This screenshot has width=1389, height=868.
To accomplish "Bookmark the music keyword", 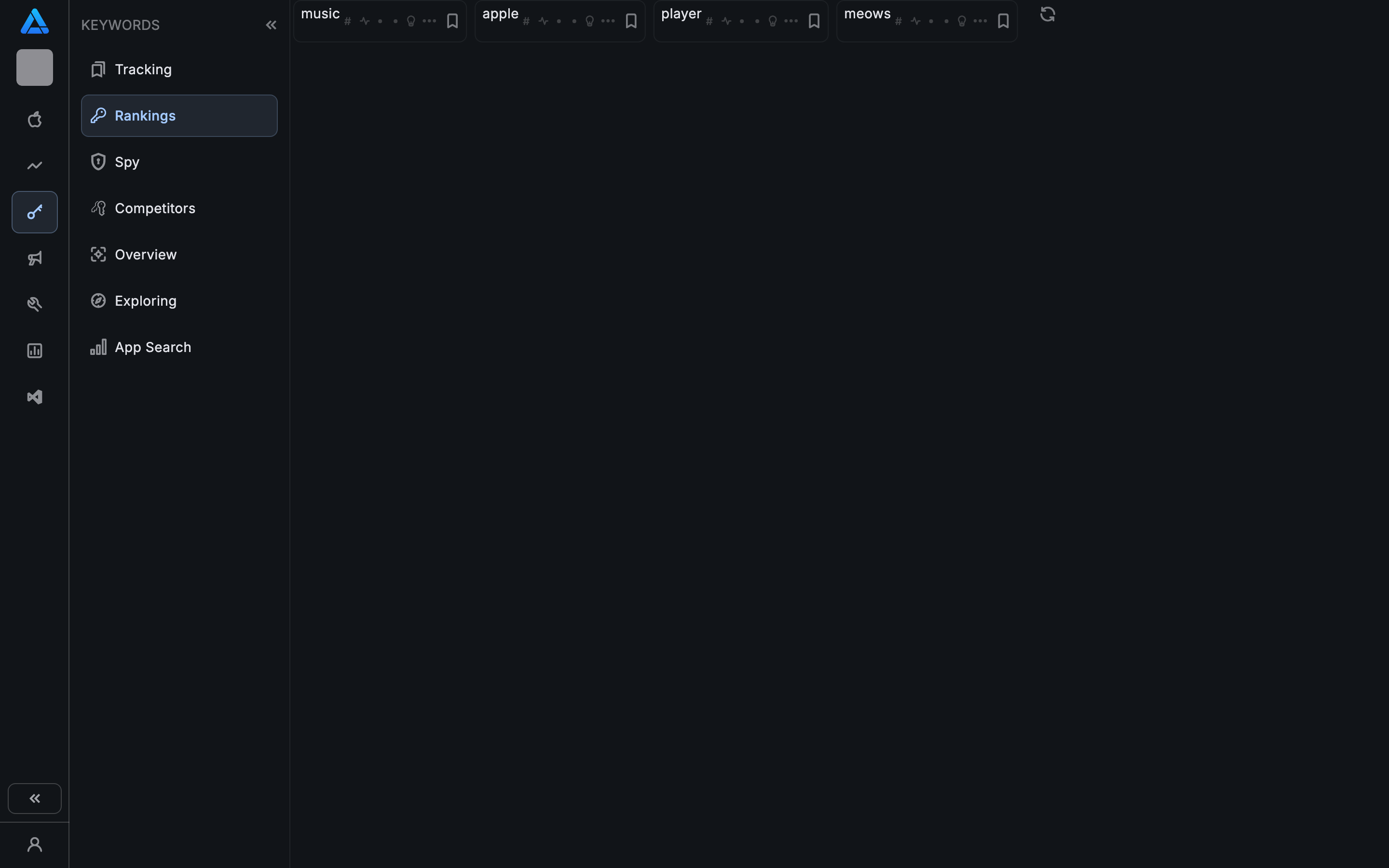I will click(452, 21).
